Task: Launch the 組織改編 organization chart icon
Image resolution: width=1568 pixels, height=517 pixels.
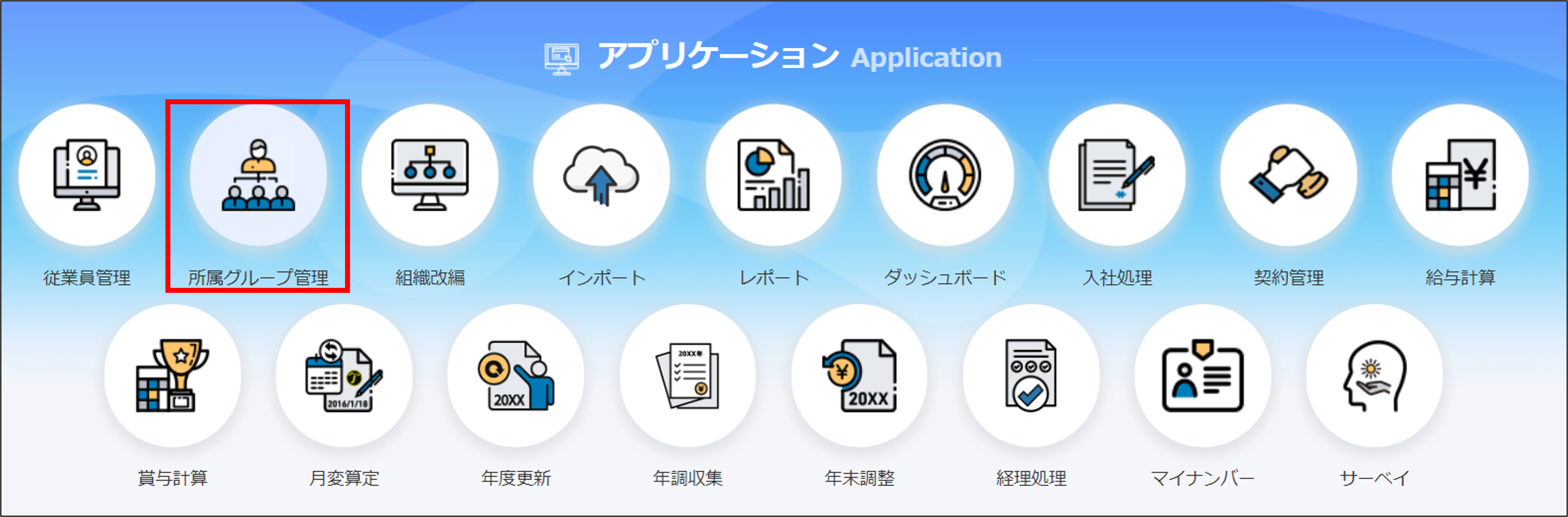Action: [x=430, y=175]
